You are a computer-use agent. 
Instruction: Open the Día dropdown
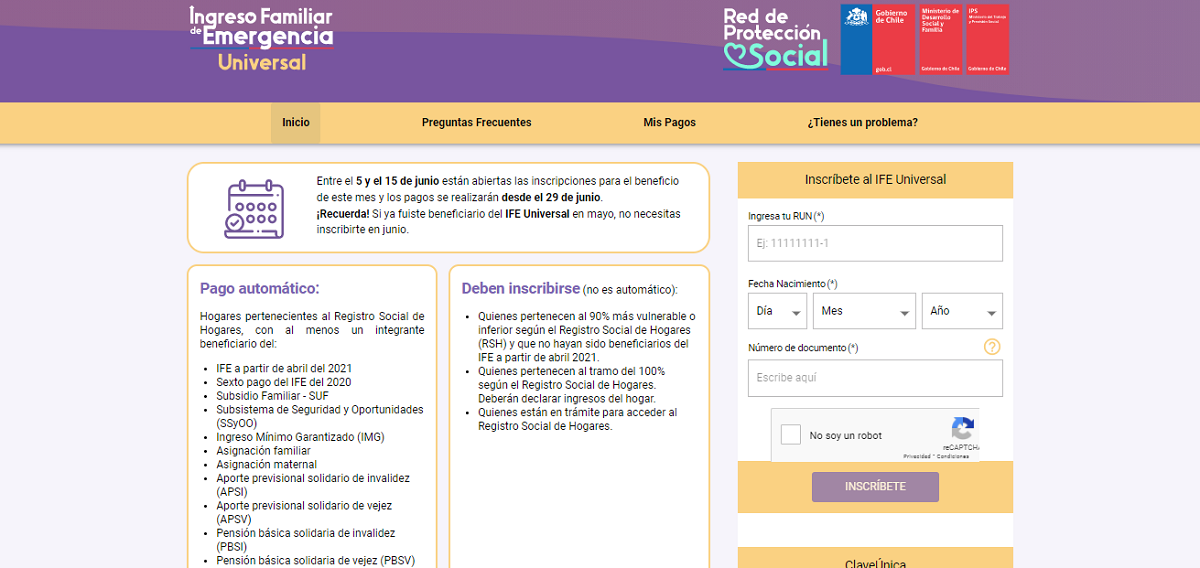pyautogui.click(x=777, y=311)
